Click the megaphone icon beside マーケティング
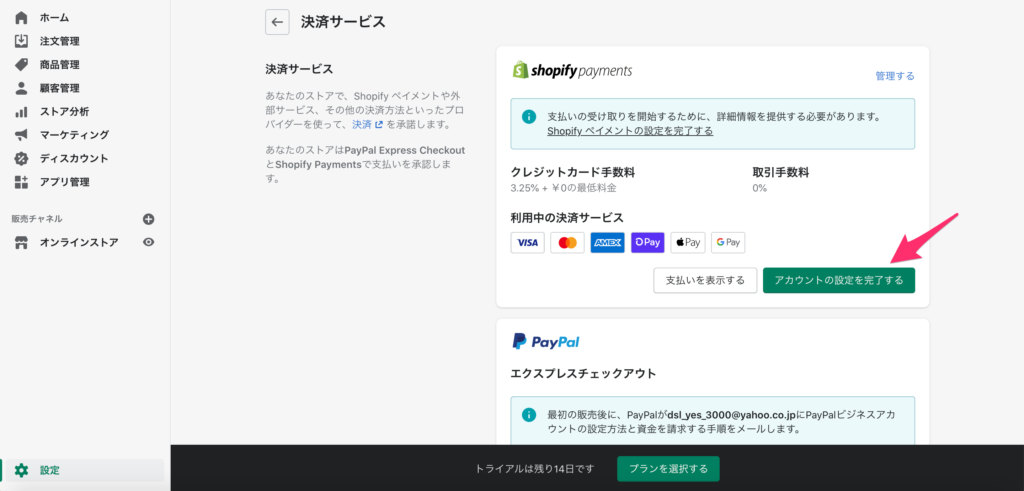This screenshot has height=491, width=1024. 22,135
